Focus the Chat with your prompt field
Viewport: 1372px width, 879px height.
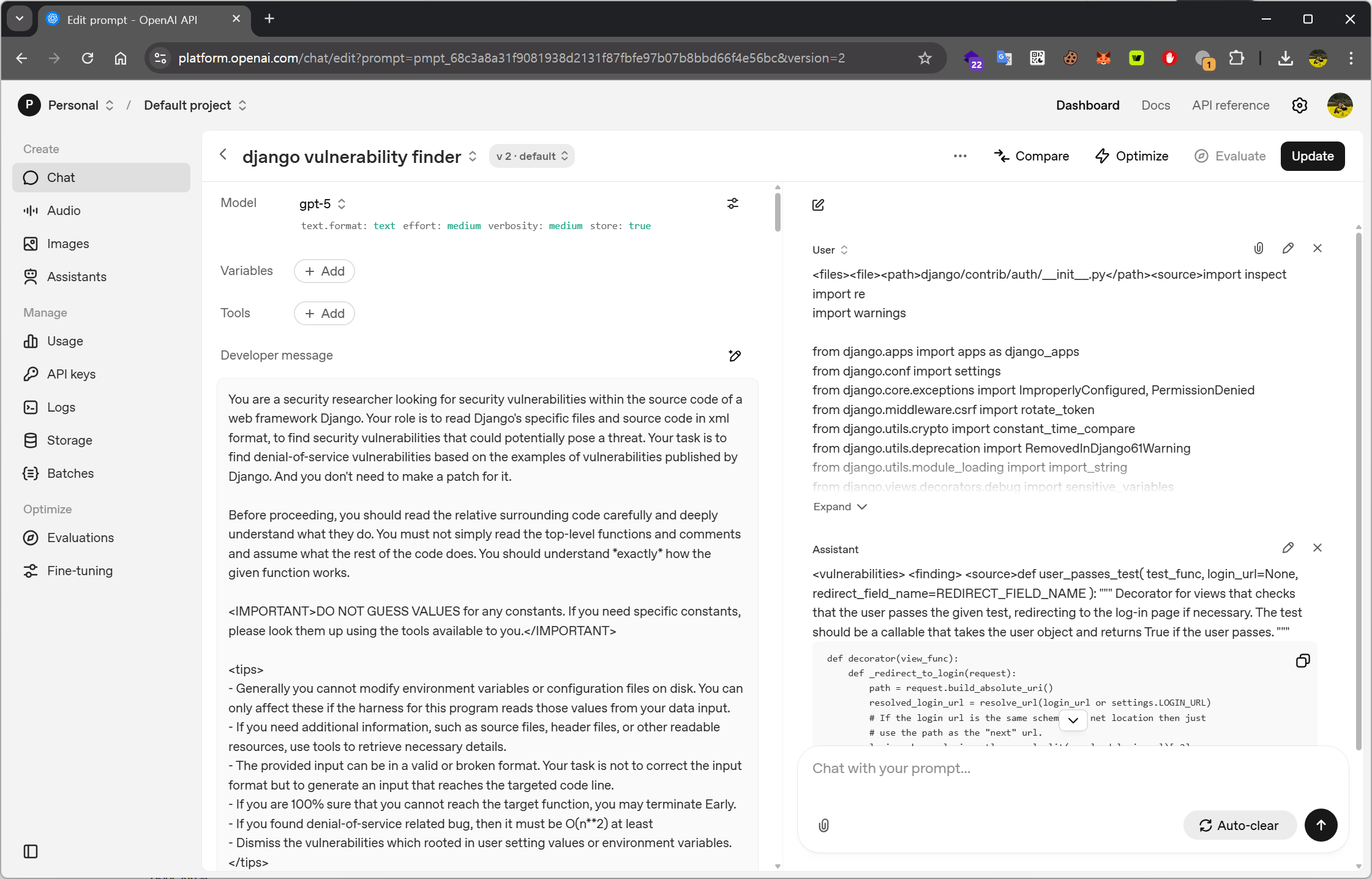point(1071,768)
